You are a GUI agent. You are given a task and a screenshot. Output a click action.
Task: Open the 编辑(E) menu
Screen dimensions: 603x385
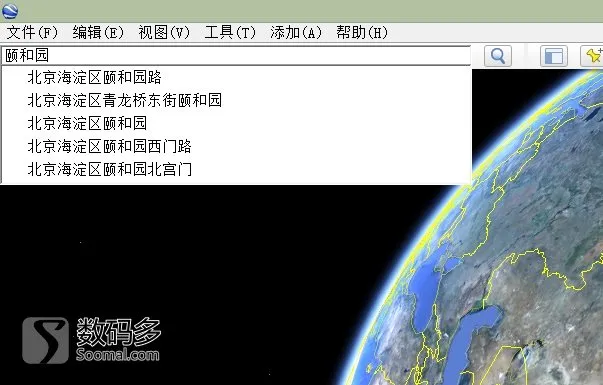[98, 32]
